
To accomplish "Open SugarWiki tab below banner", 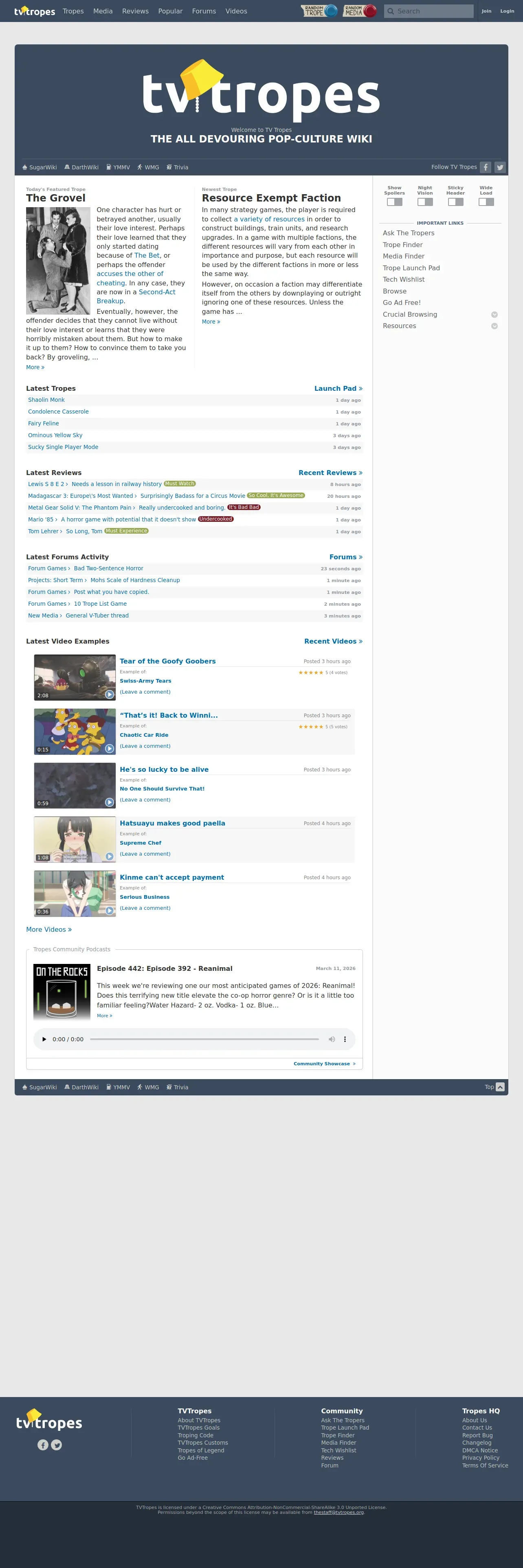I will tap(40, 167).
